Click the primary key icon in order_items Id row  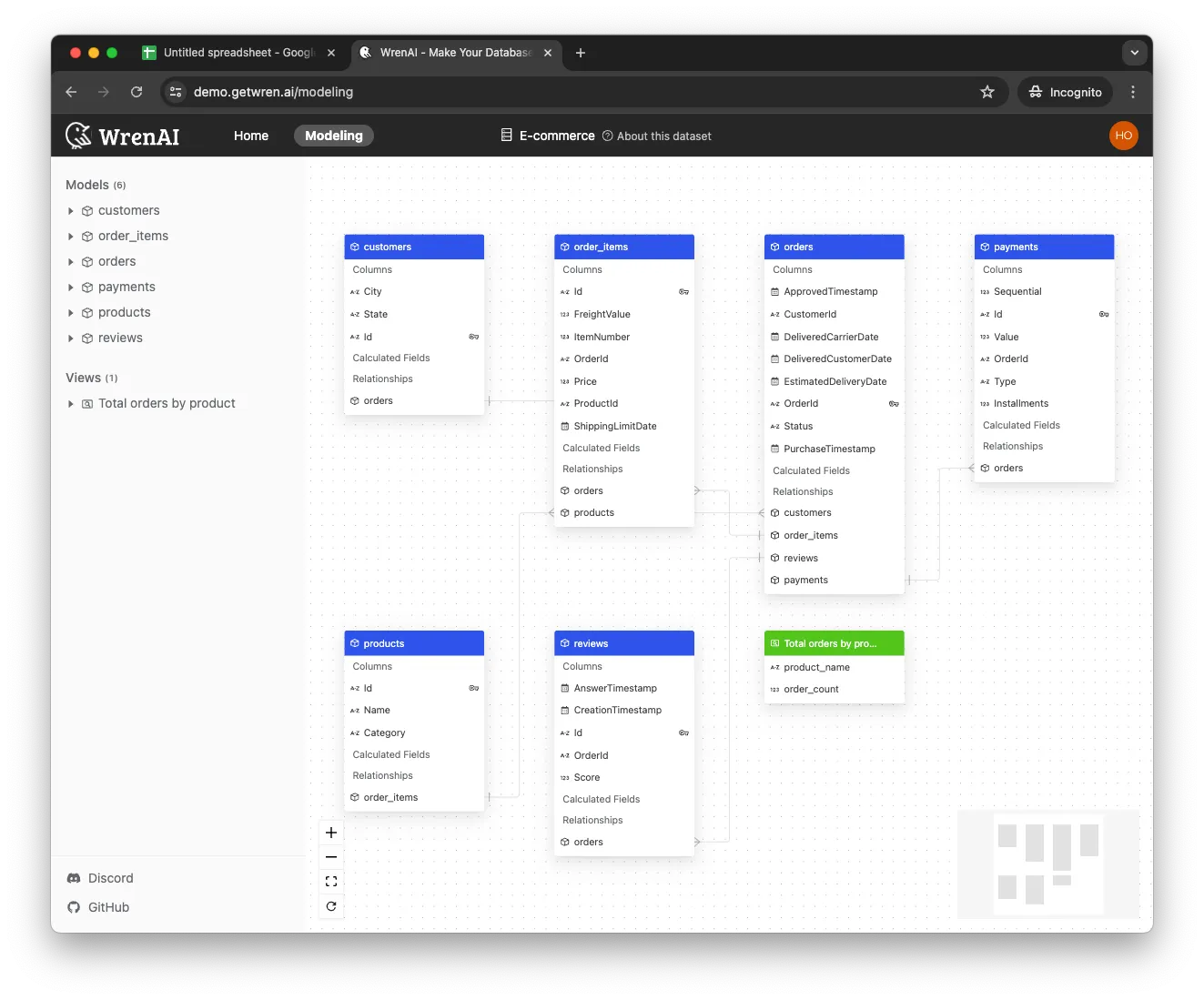[x=684, y=292]
